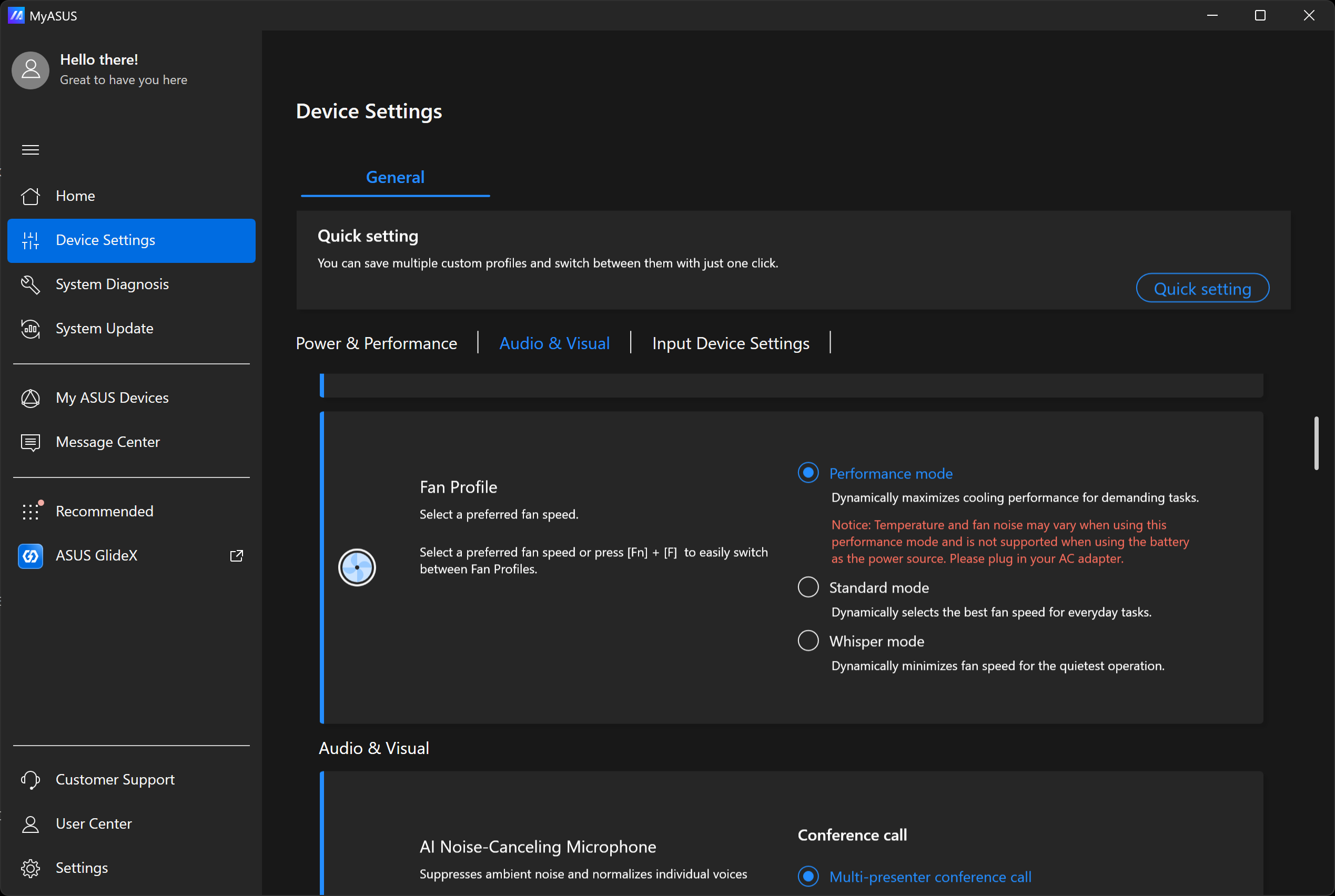This screenshot has height=896, width=1335.
Task: Open System Update page
Action: [x=132, y=329]
